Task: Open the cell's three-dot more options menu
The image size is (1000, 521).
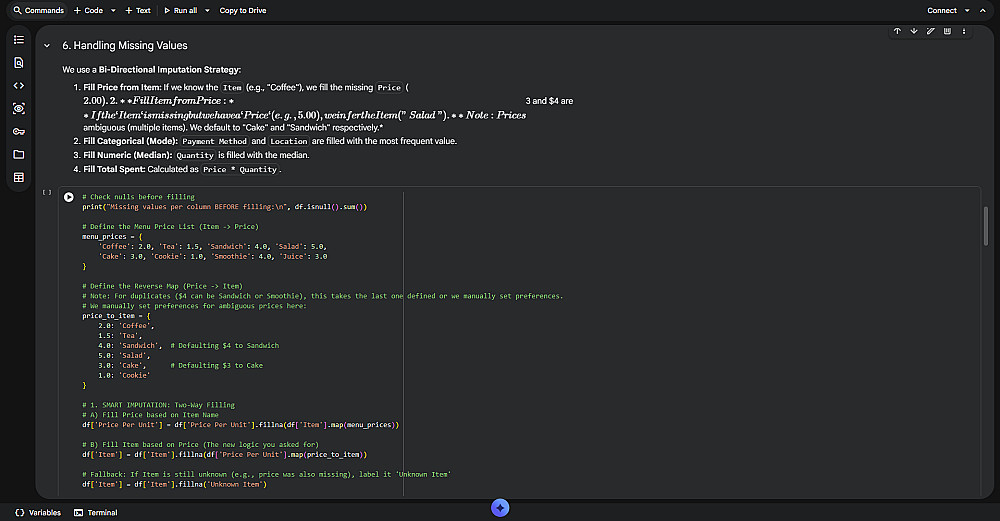Action: tap(964, 31)
